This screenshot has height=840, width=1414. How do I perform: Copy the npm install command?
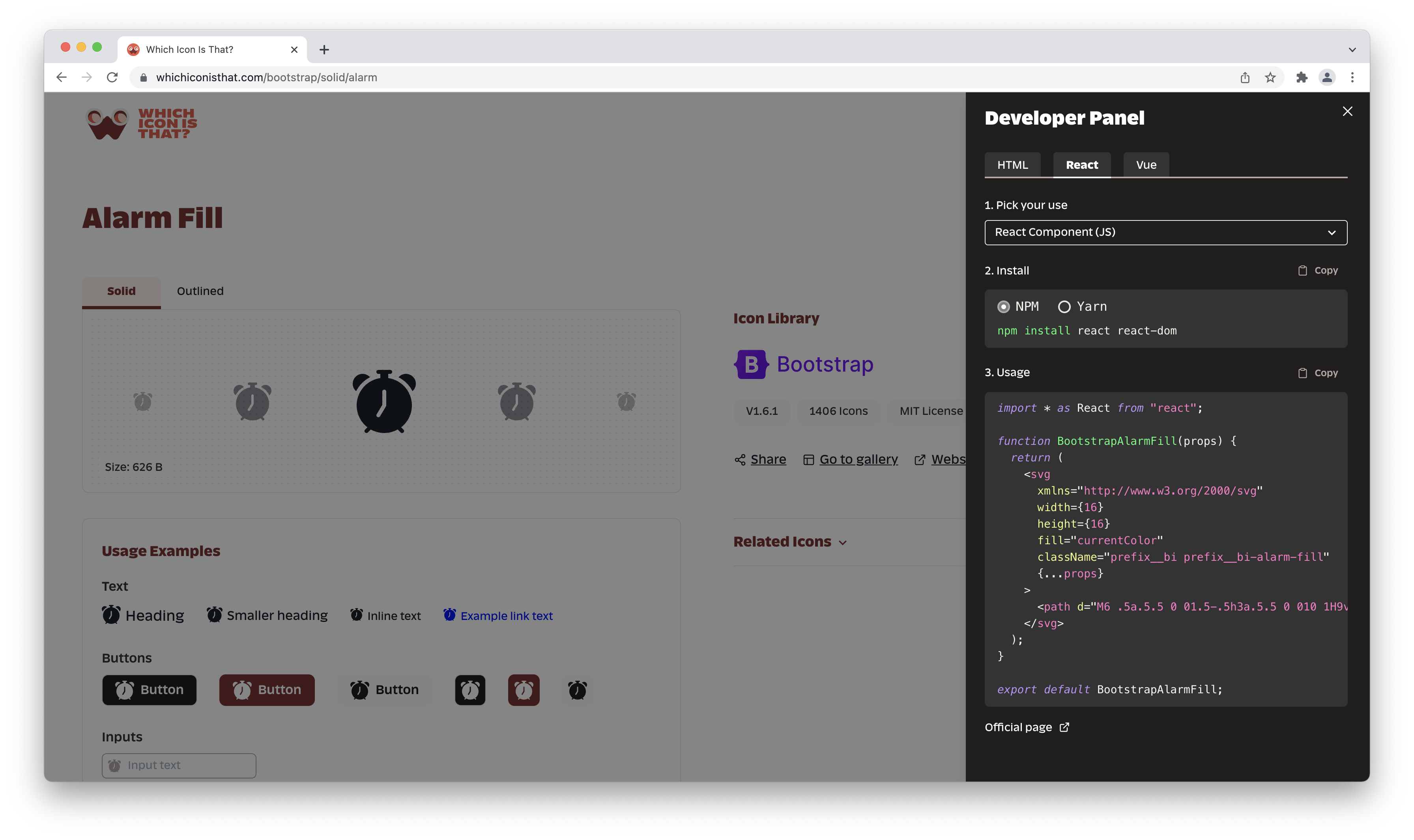[x=1318, y=270]
